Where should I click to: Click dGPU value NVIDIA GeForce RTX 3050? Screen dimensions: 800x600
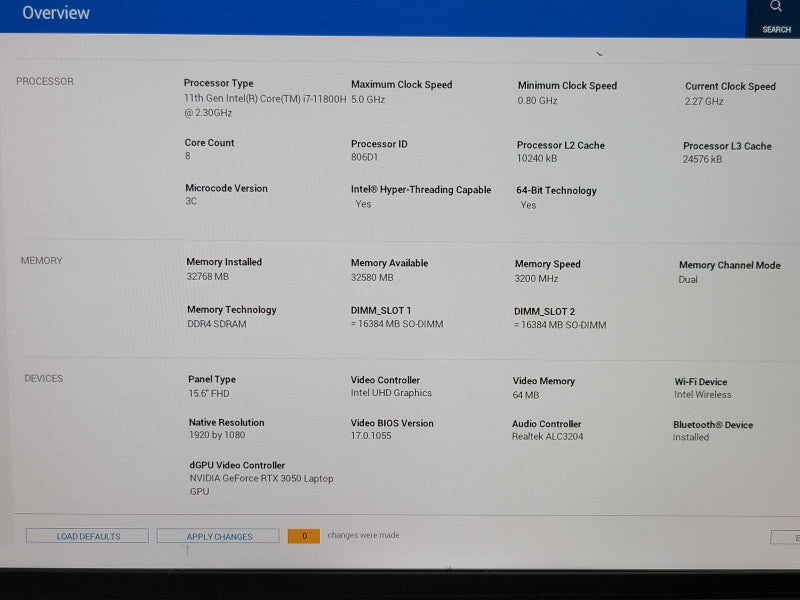(x=261, y=485)
